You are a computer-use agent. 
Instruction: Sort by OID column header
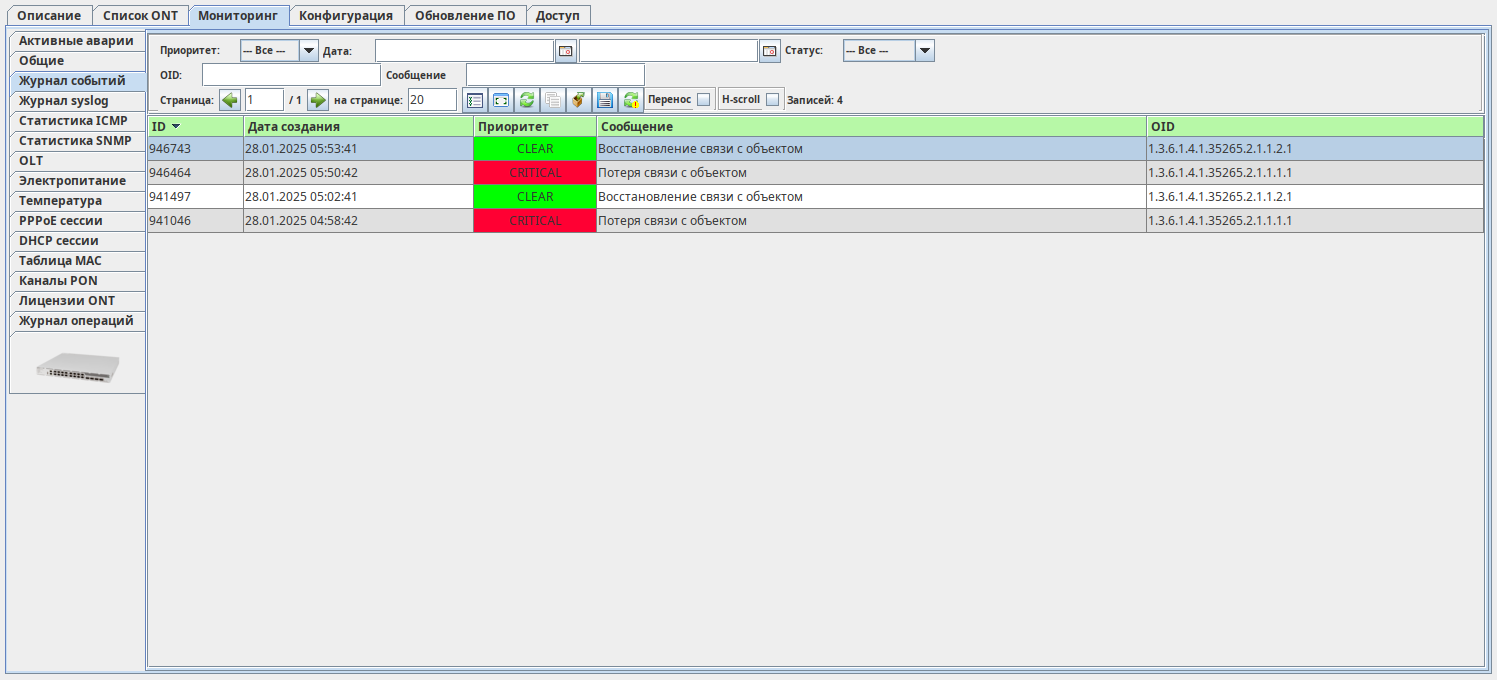click(1315, 127)
